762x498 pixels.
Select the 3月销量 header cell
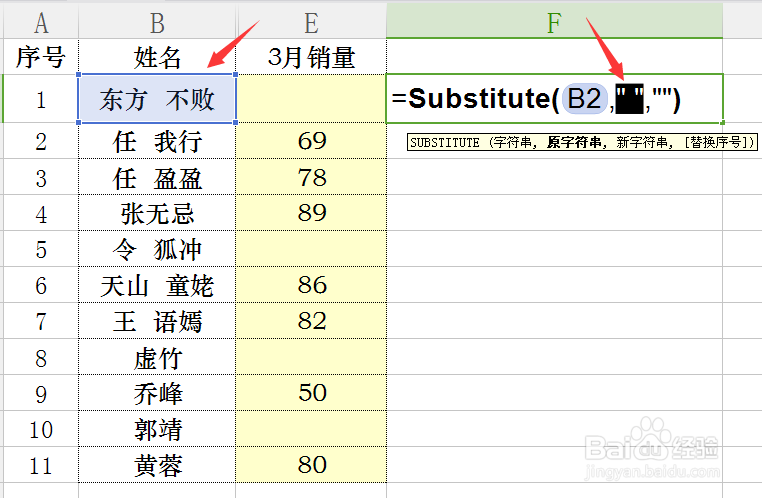pos(311,57)
